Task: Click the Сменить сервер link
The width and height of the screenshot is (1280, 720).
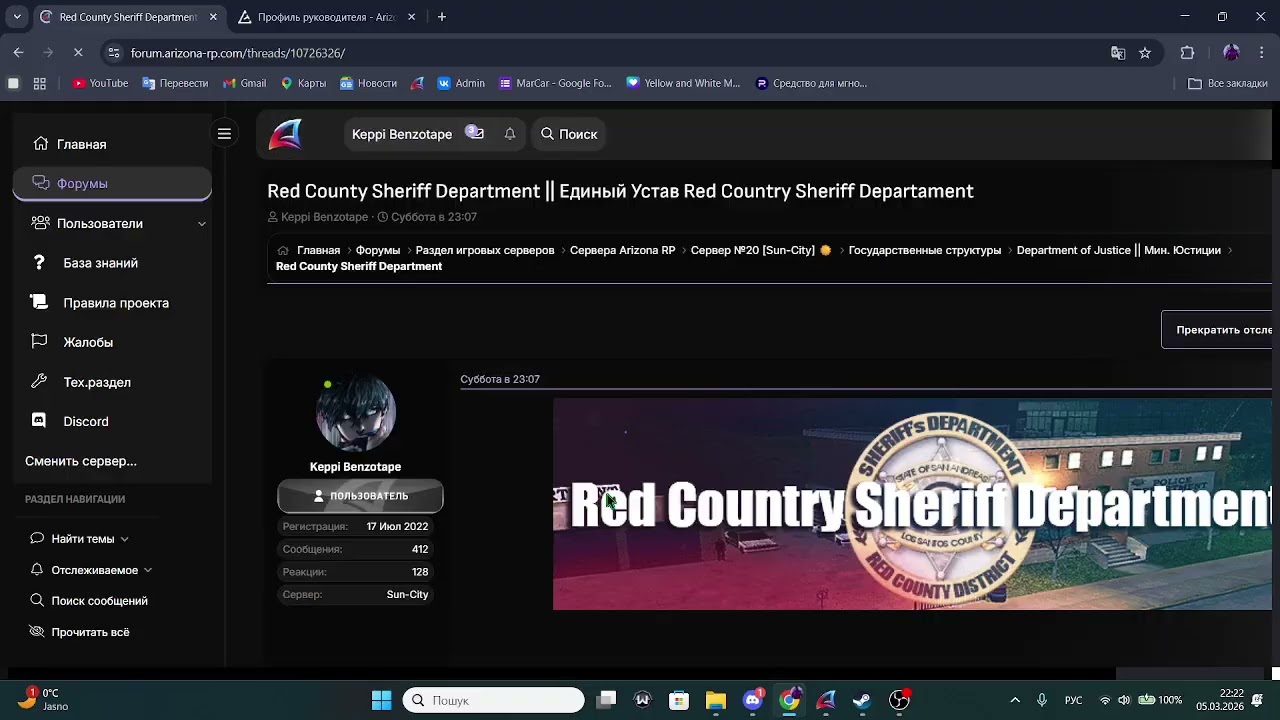Action: (81, 461)
